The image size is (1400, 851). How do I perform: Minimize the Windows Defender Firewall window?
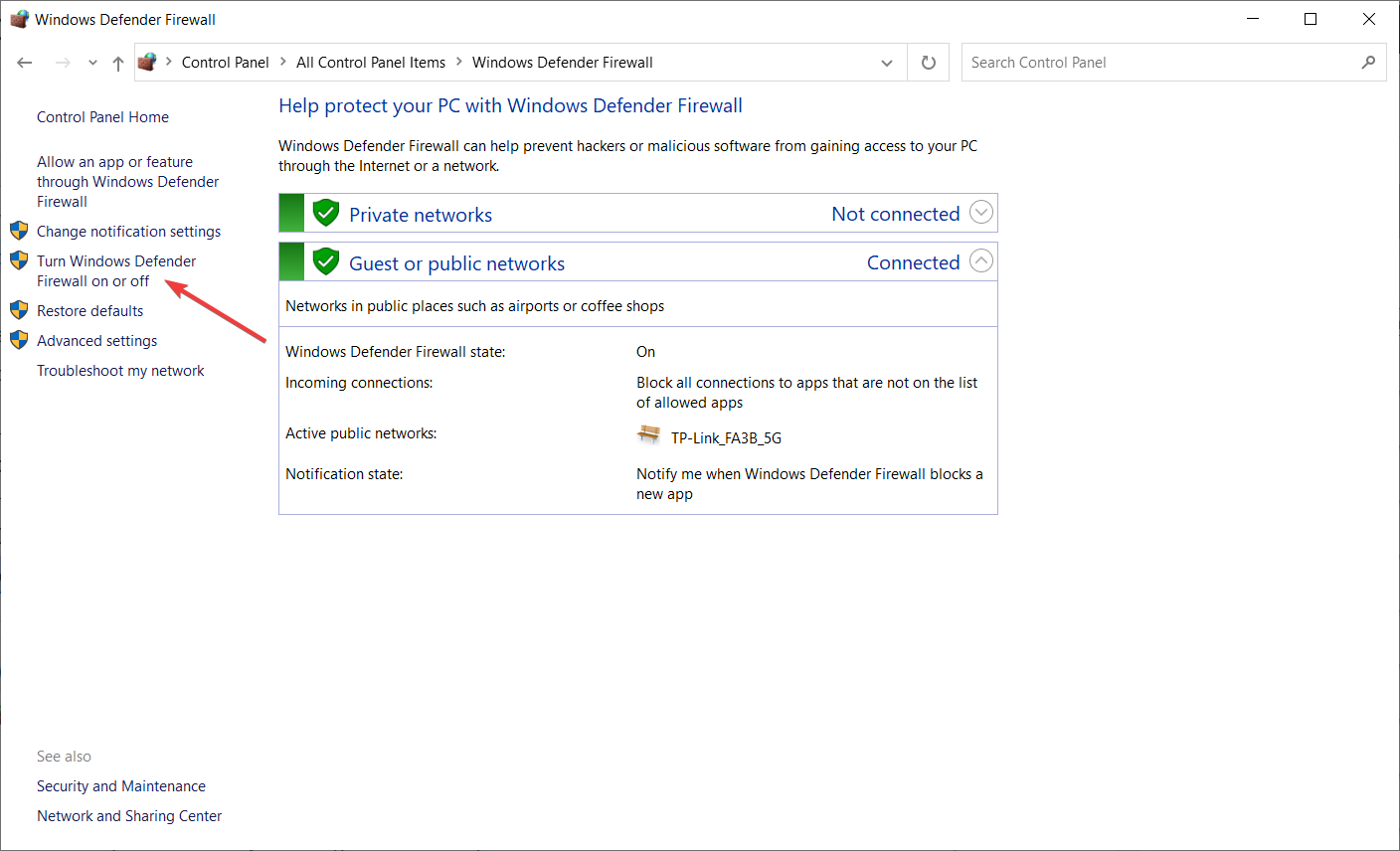click(1253, 19)
